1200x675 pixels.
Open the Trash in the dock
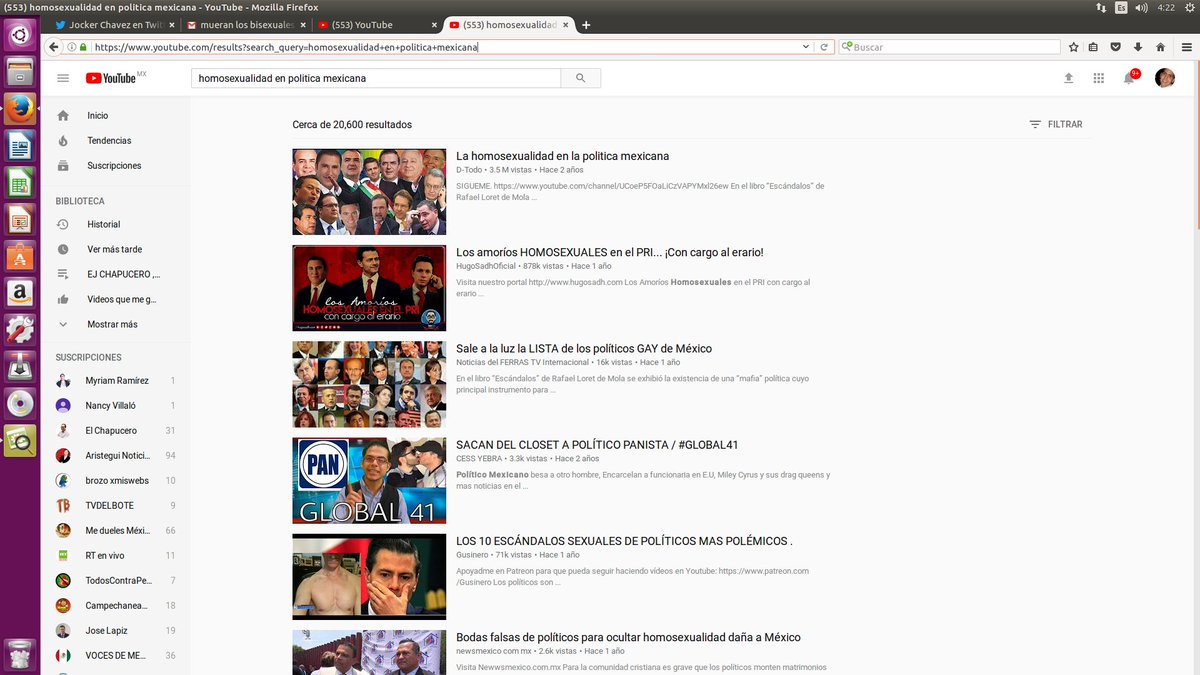(20, 655)
